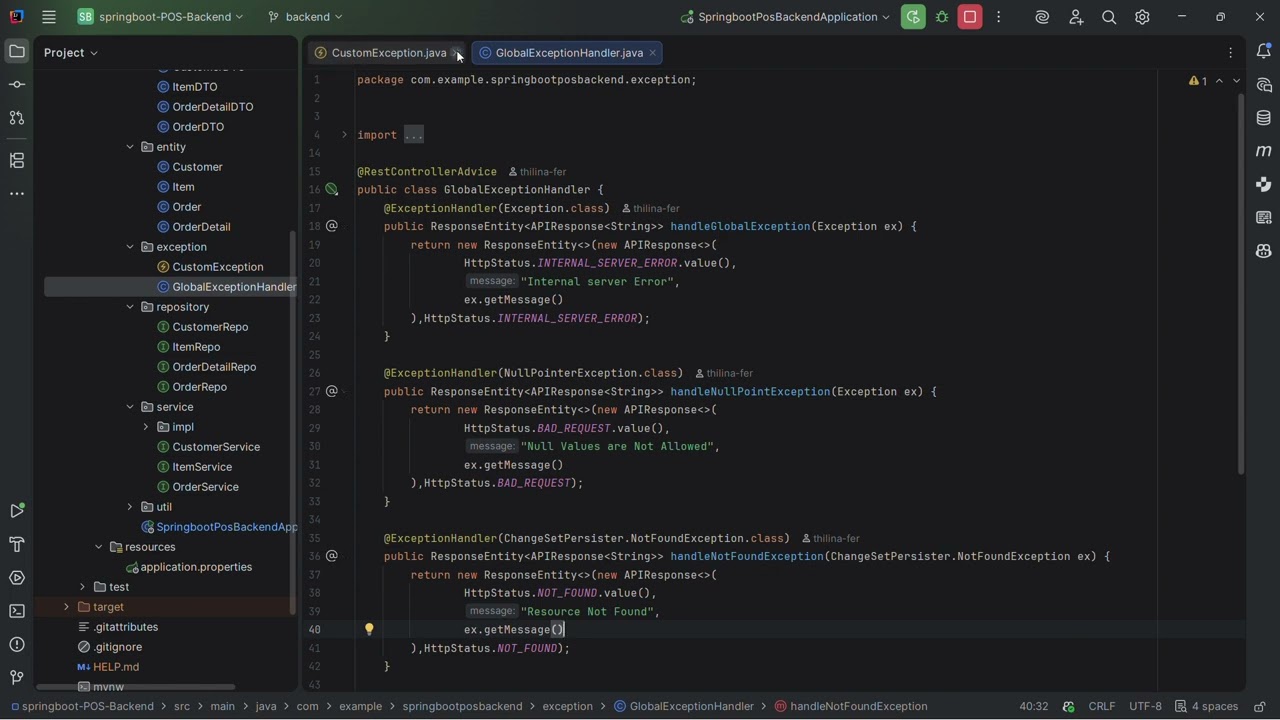Open the AI Assistant swirl icon in toolbar
The height and width of the screenshot is (720, 1280).
[x=1042, y=17]
